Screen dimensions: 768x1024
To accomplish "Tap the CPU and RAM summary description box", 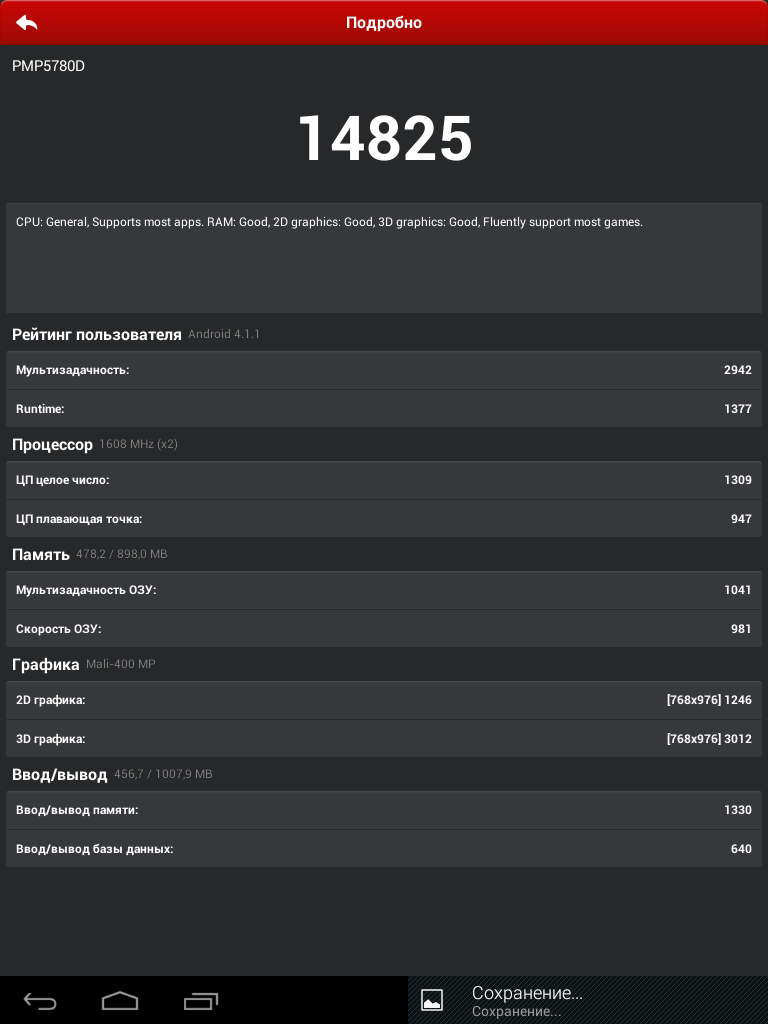I will pos(384,258).
